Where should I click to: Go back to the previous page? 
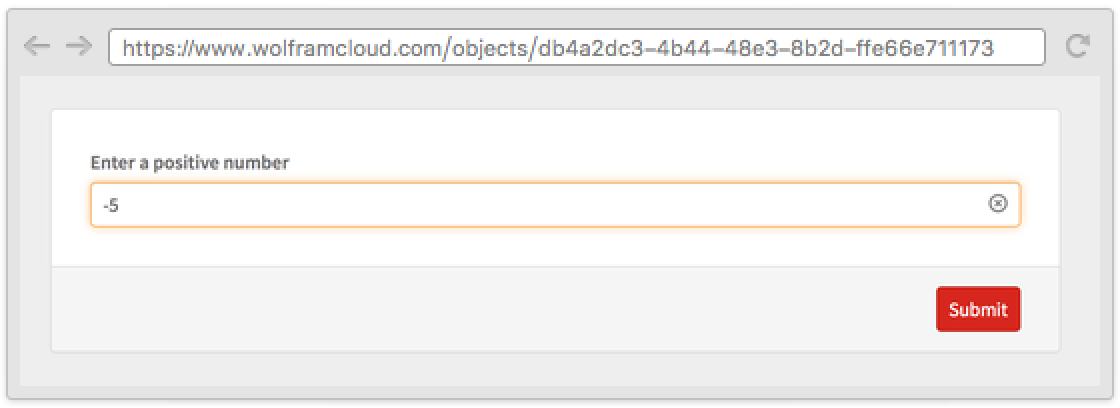coord(37,46)
